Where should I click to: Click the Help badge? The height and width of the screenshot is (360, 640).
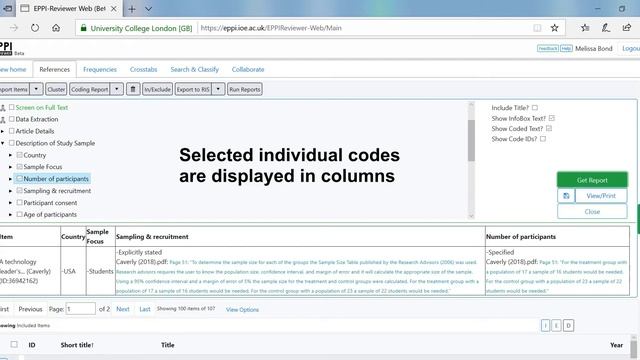566,49
